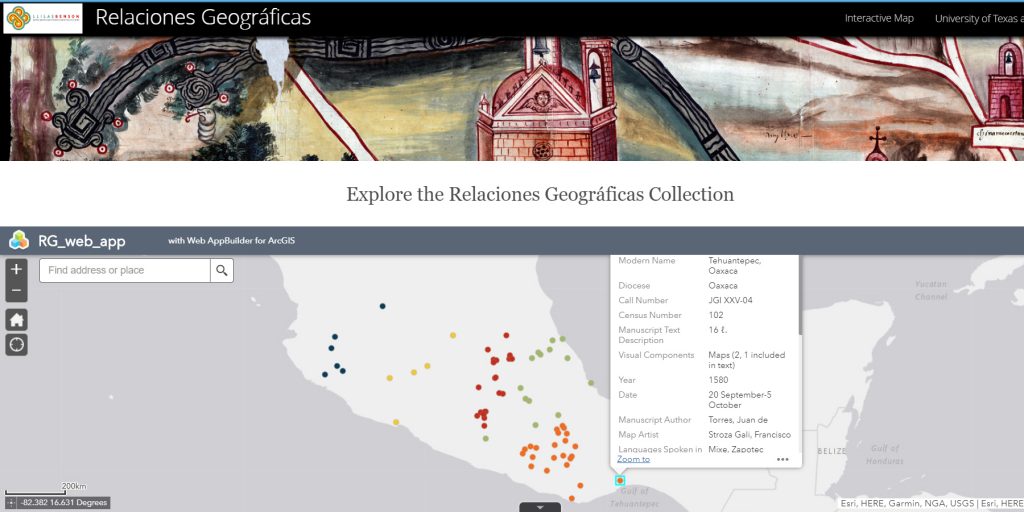The width and height of the screenshot is (1024, 512).
Task: Click the Esri attribution text
Action: point(930,503)
